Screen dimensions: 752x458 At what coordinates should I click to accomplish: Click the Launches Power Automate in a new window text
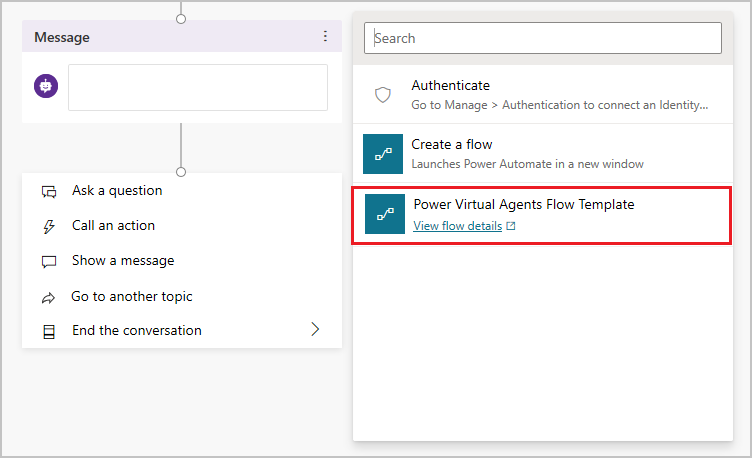pos(528,164)
